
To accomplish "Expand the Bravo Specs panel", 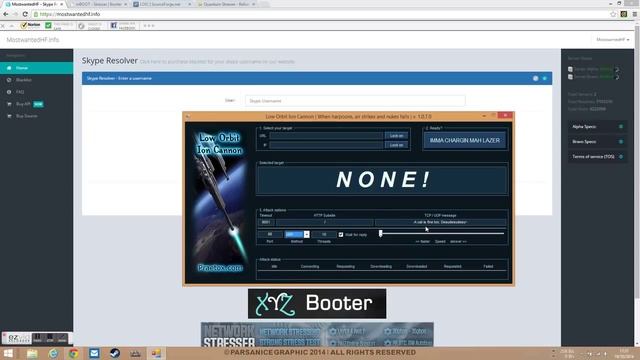I will click(x=597, y=142).
